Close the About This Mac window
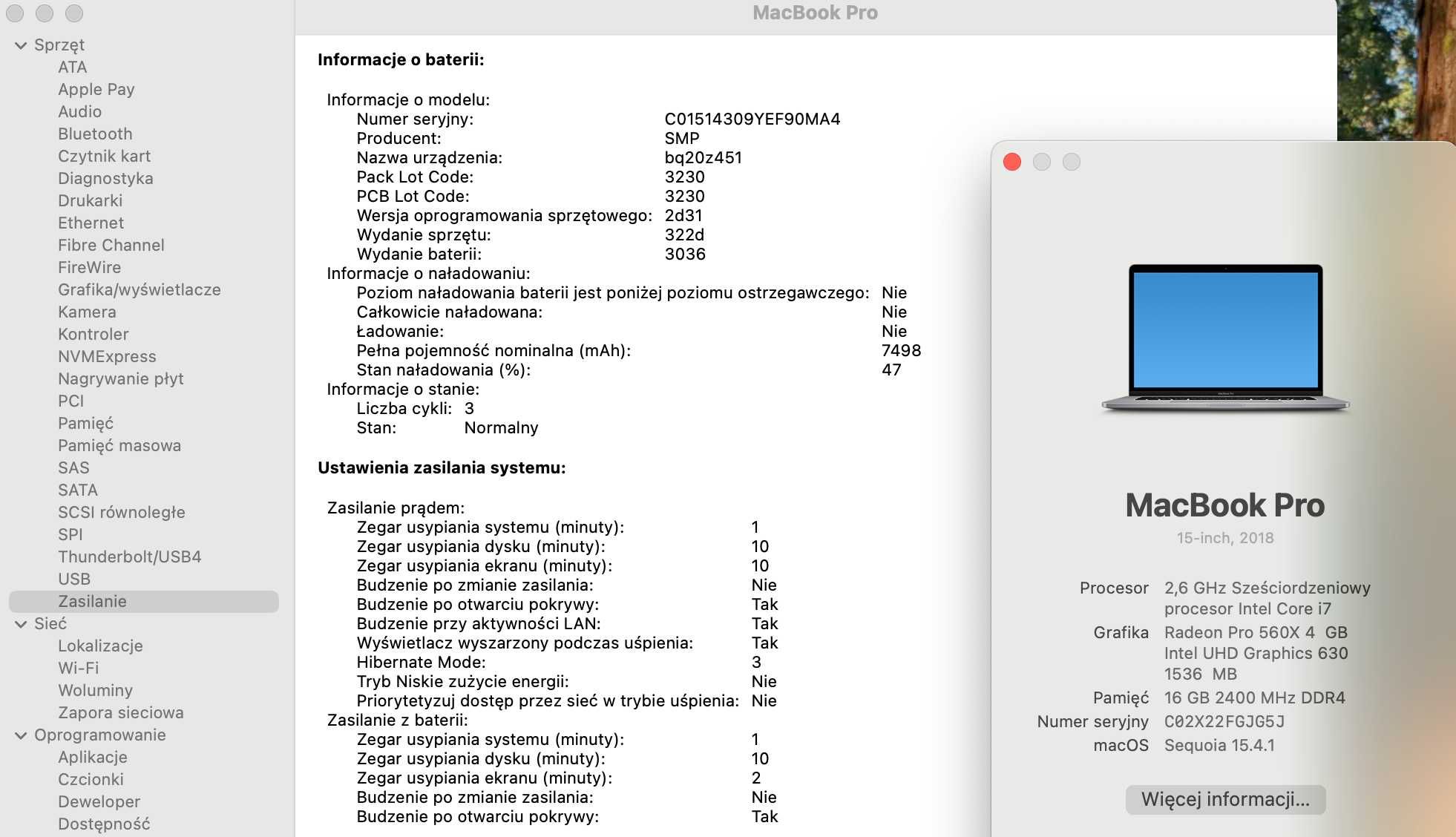This screenshot has height=837, width=1456. pyautogui.click(x=1012, y=162)
